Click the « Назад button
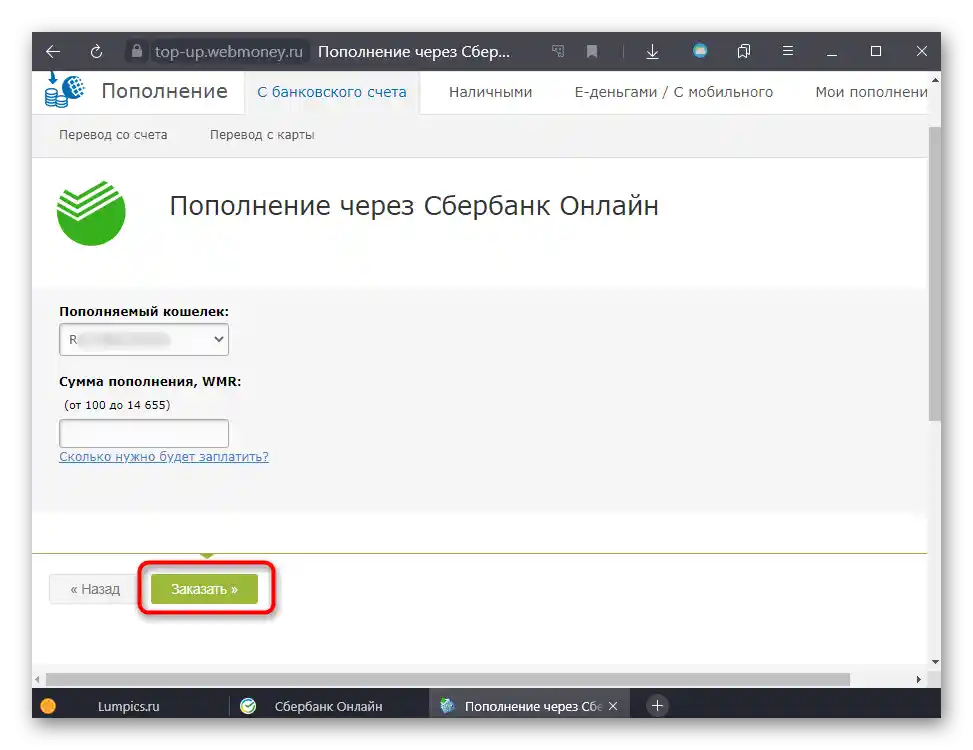The image size is (973, 750). pos(95,589)
